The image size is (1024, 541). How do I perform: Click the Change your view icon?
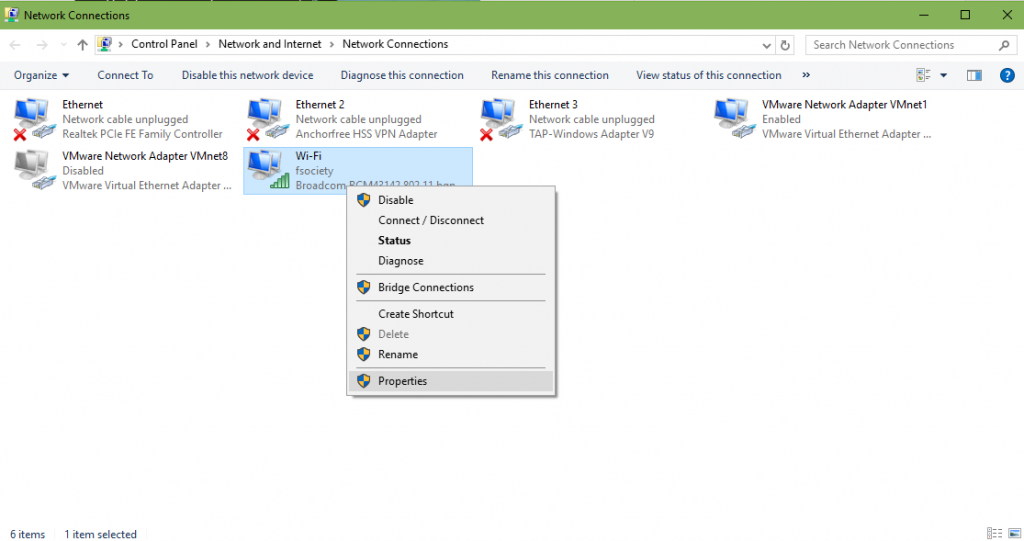pos(923,75)
